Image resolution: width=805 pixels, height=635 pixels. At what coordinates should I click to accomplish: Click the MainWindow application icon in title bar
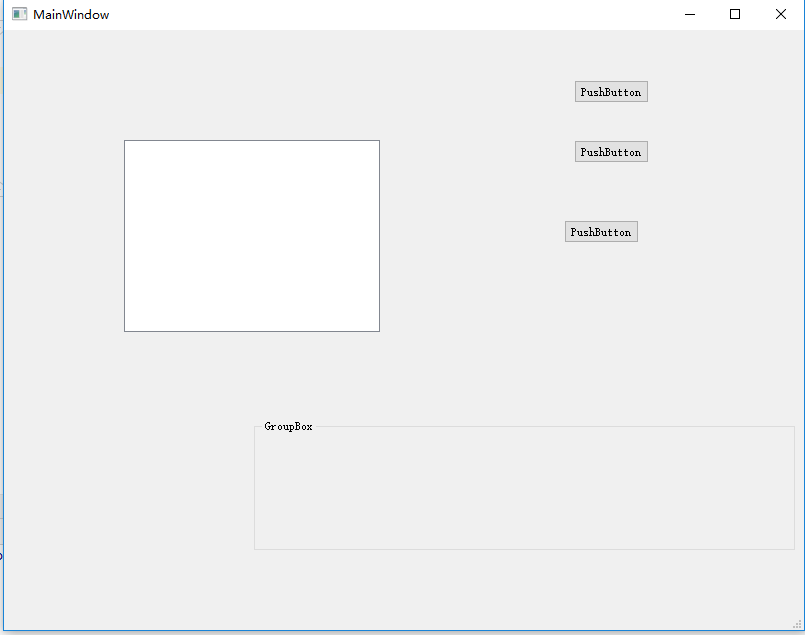click(x=20, y=14)
